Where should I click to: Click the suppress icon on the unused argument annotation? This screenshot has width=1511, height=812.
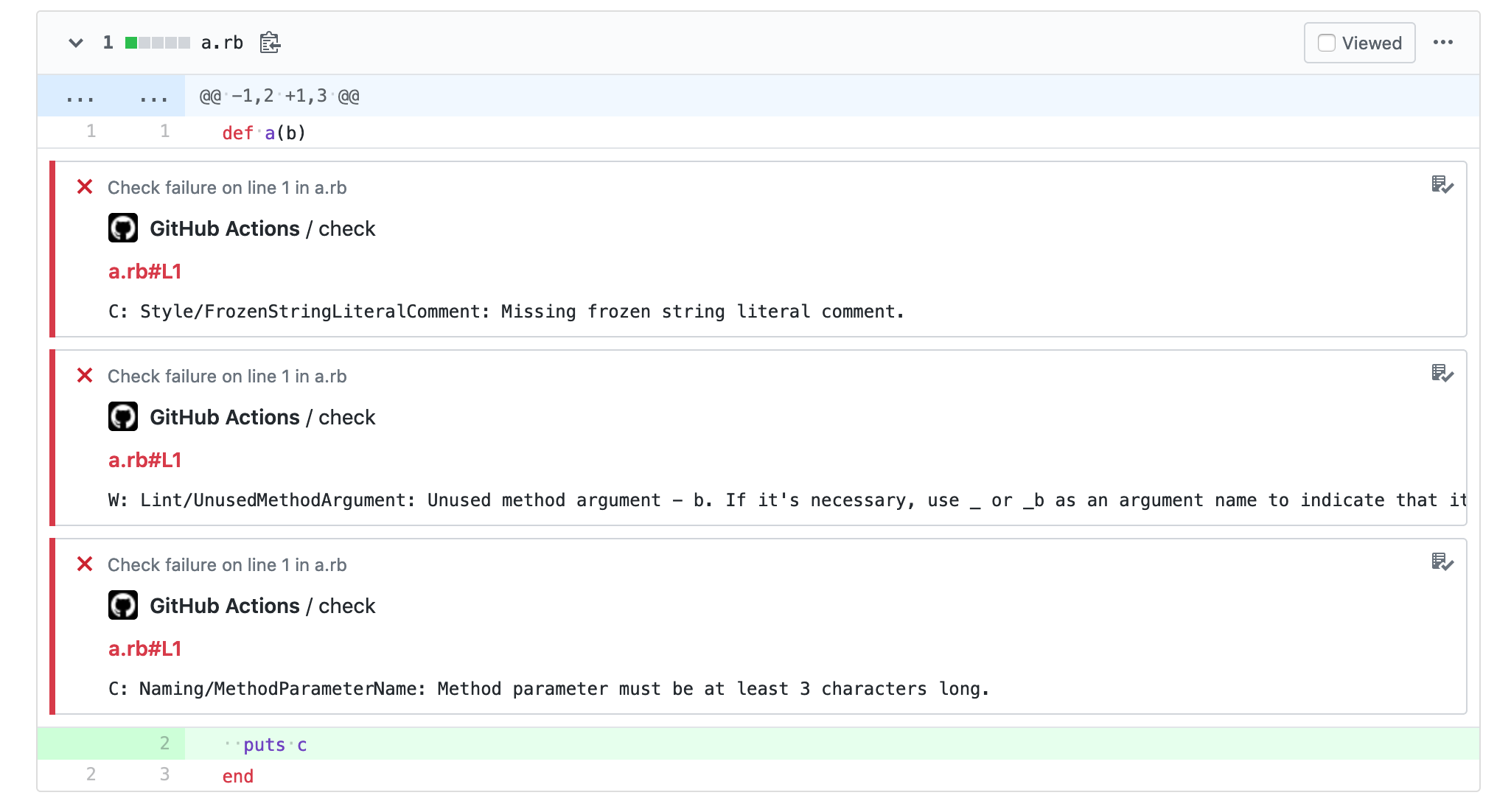(1444, 374)
